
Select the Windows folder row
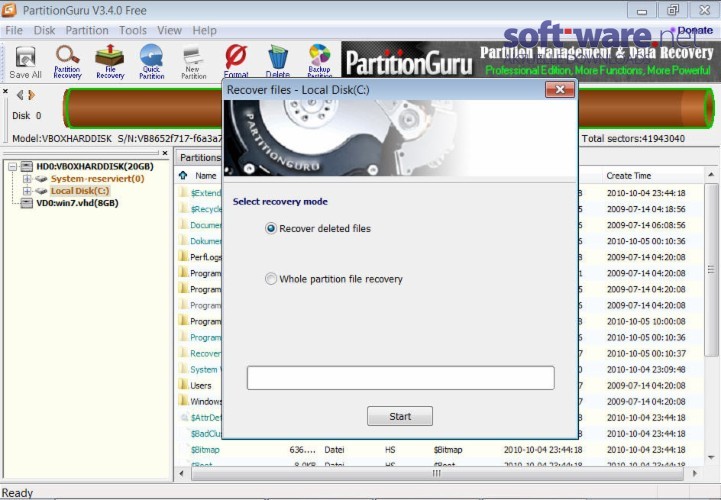tap(200, 401)
